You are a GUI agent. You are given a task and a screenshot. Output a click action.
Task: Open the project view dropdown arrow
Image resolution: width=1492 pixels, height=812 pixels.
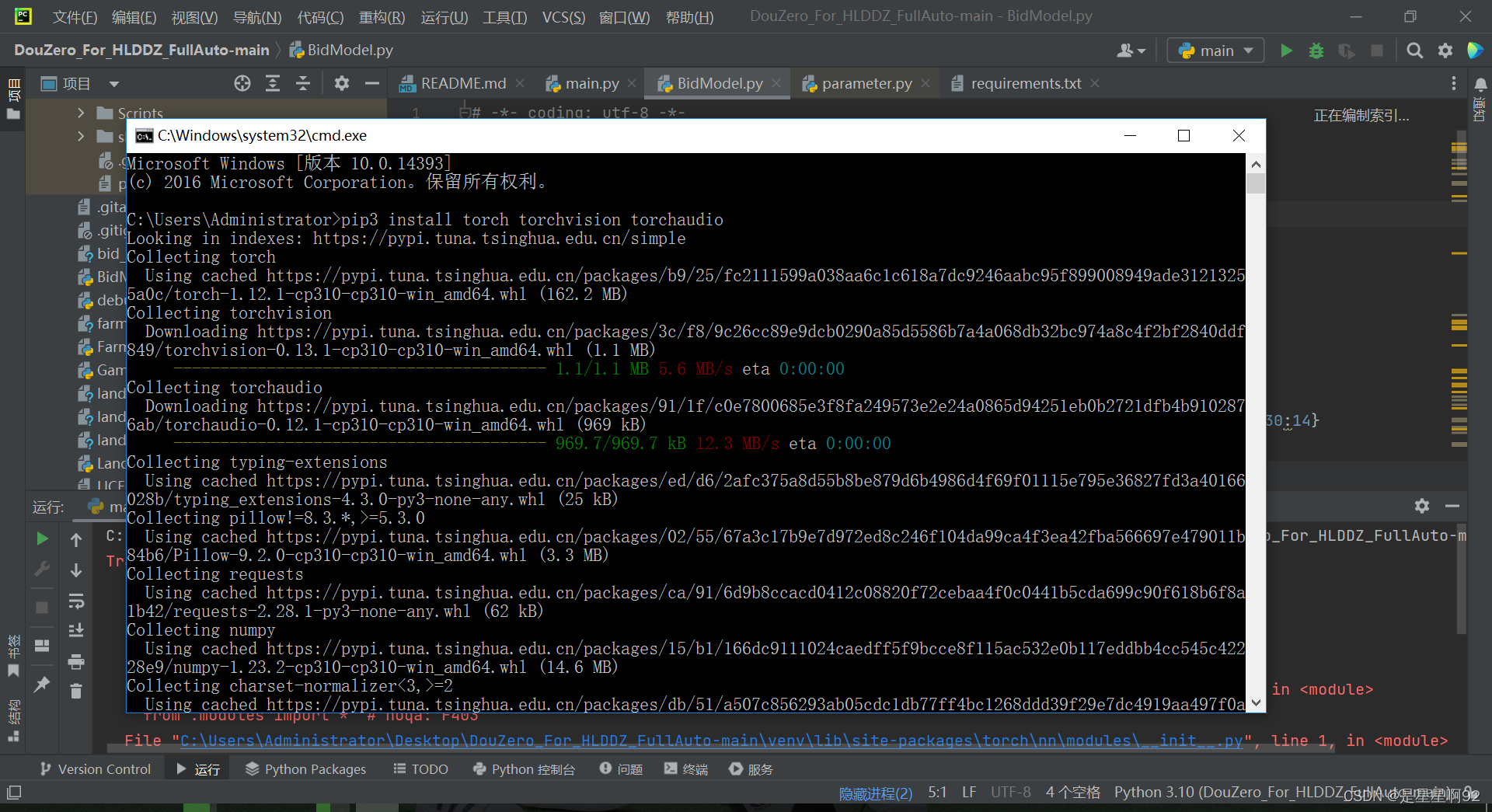pyautogui.click(x=114, y=84)
